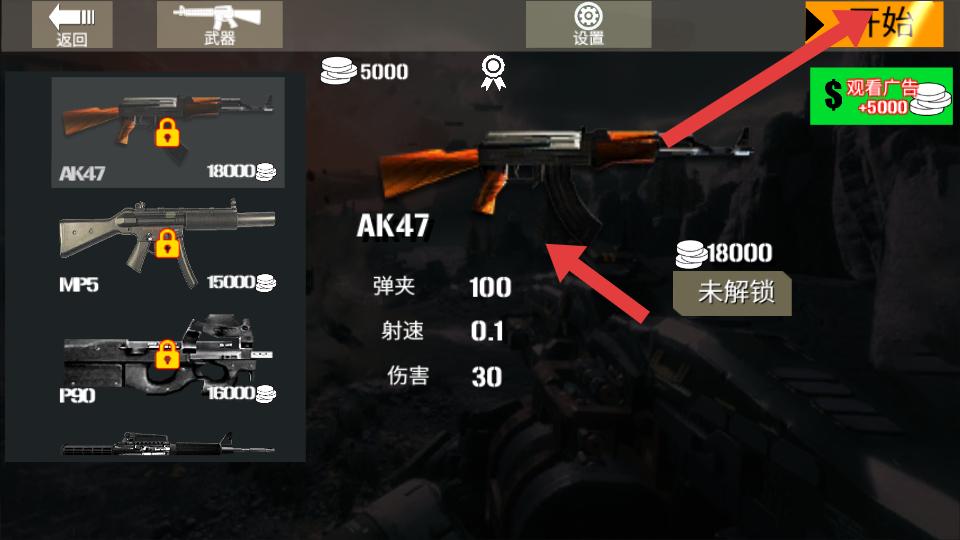
Task: Go back with the 返回 arrow button
Action: (72, 24)
